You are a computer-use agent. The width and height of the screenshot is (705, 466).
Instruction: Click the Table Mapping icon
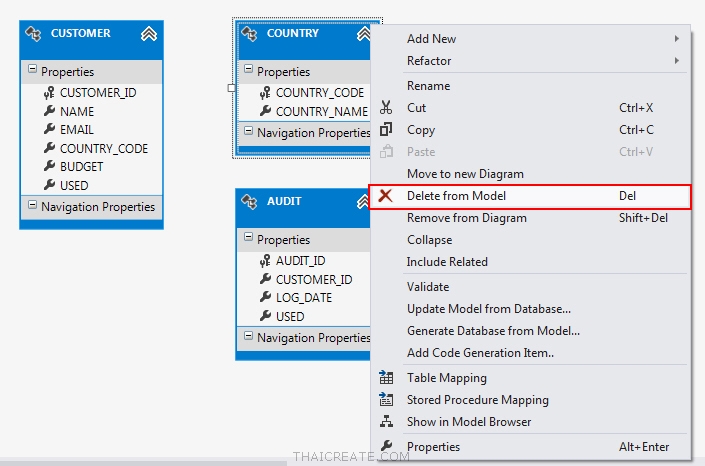point(386,377)
